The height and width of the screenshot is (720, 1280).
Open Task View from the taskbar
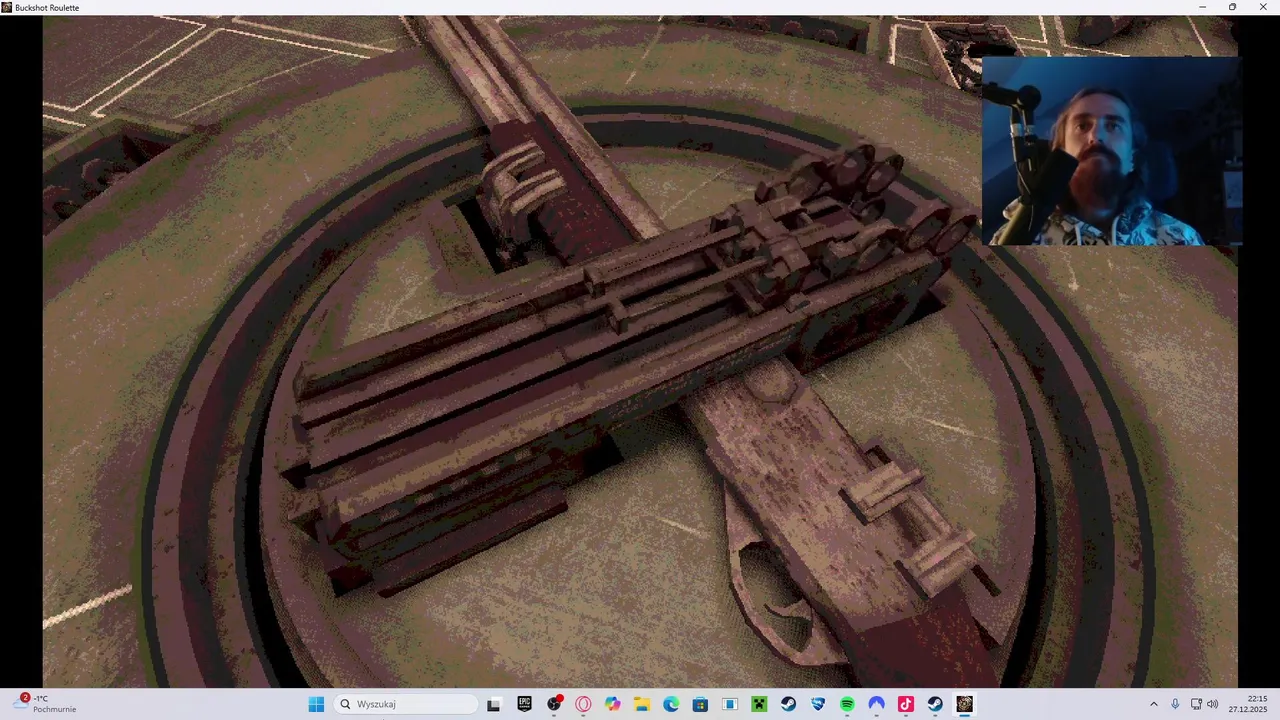pyautogui.click(x=493, y=704)
